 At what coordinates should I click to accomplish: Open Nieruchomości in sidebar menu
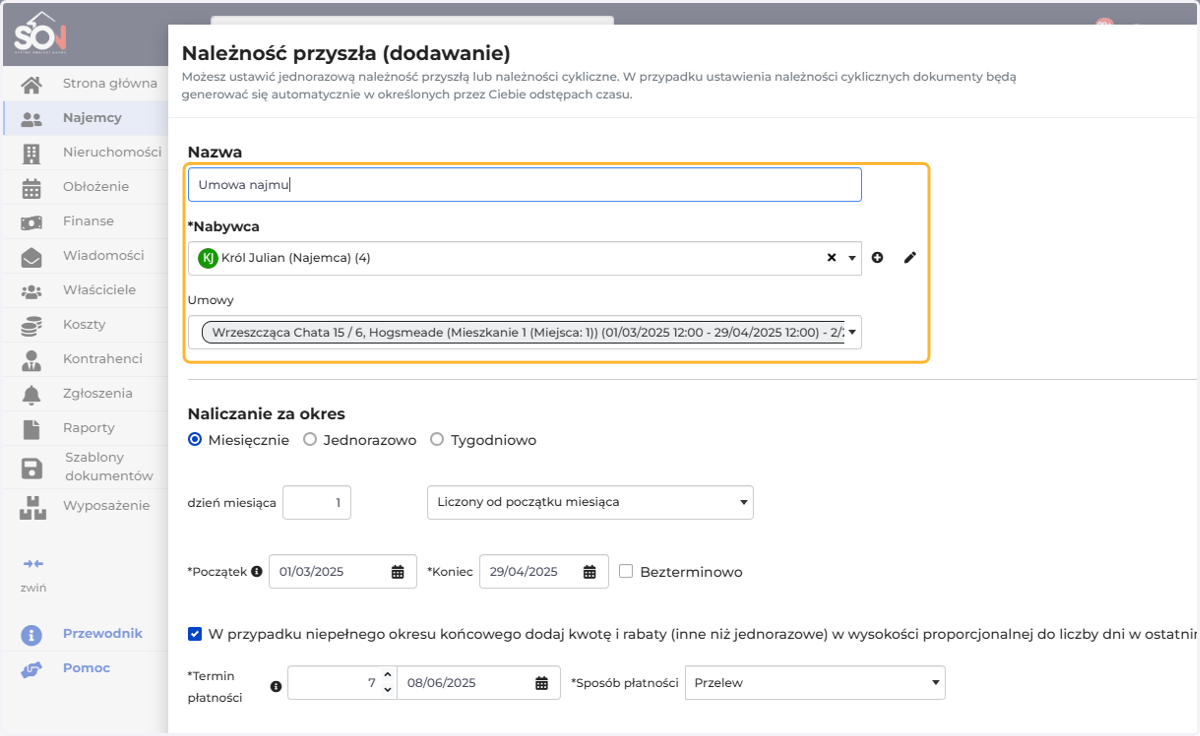[112, 153]
